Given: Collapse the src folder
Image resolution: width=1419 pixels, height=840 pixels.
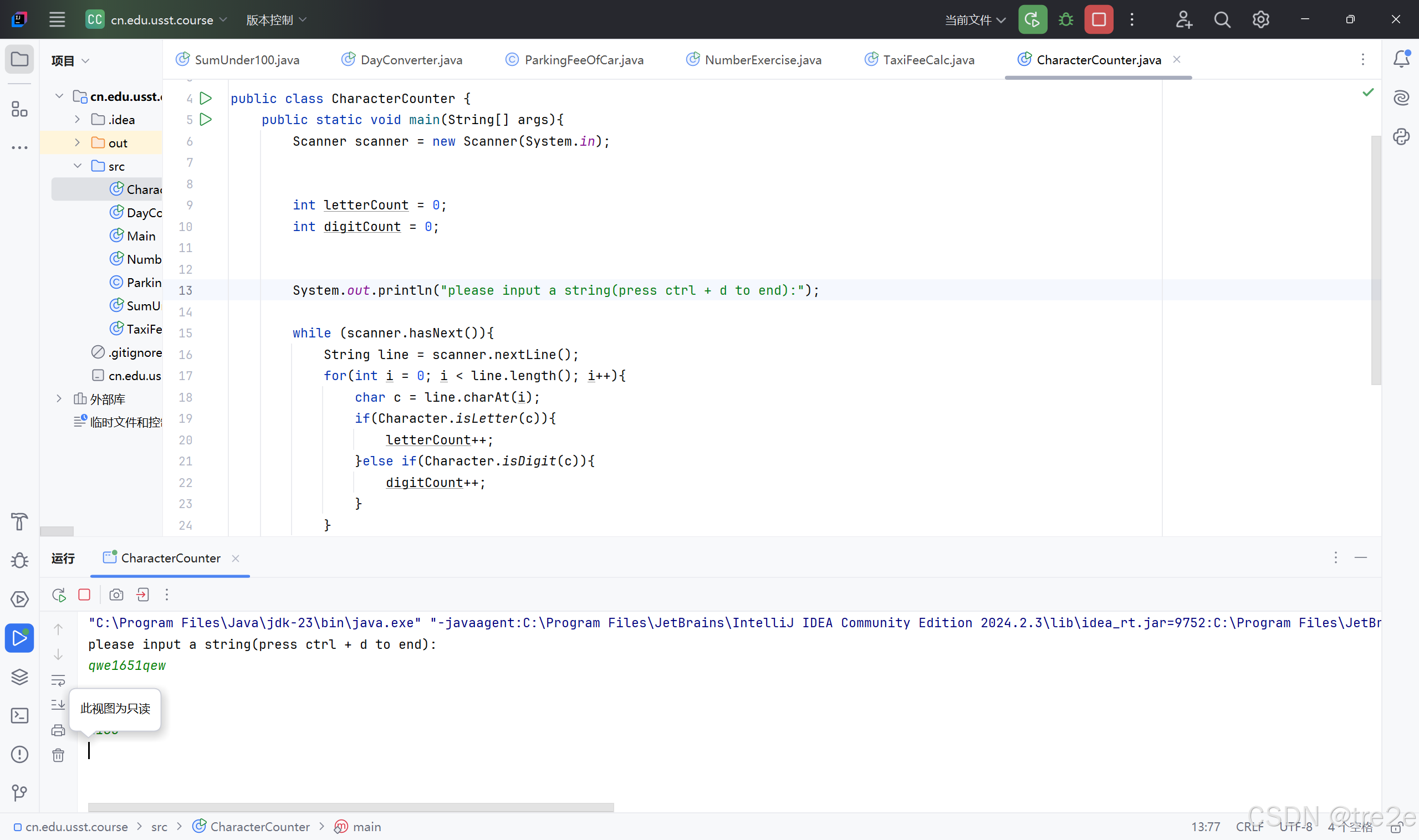Looking at the screenshot, I should tap(78, 166).
